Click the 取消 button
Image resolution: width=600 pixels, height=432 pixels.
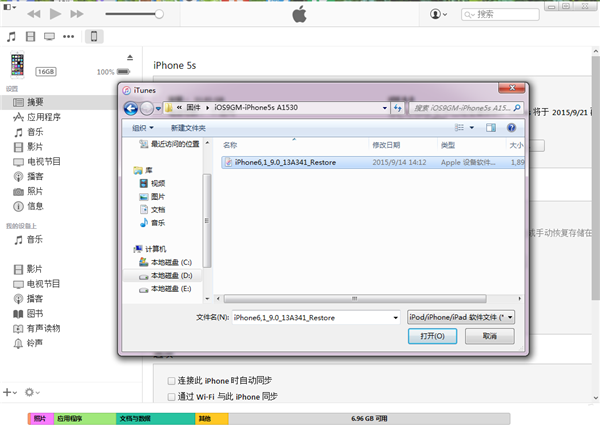(489, 336)
